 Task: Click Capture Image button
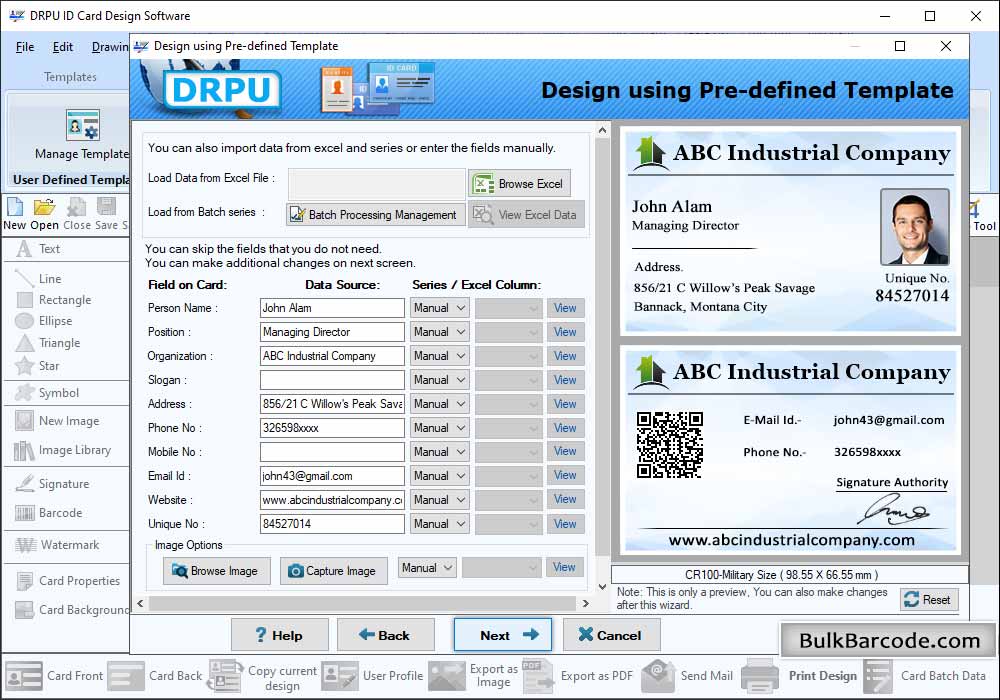333,571
